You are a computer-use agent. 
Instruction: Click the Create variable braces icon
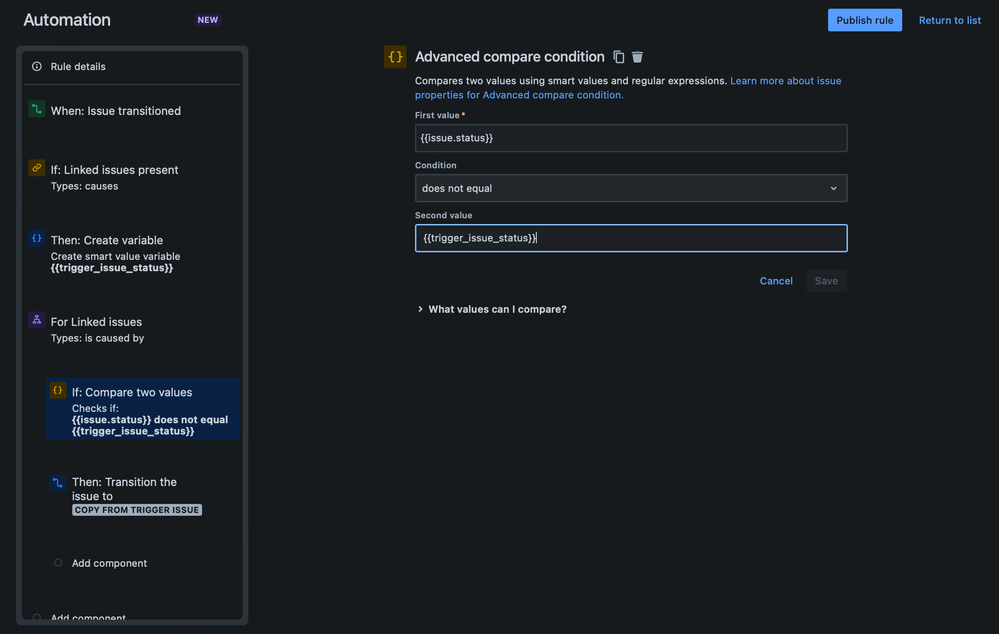click(x=37, y=238)
